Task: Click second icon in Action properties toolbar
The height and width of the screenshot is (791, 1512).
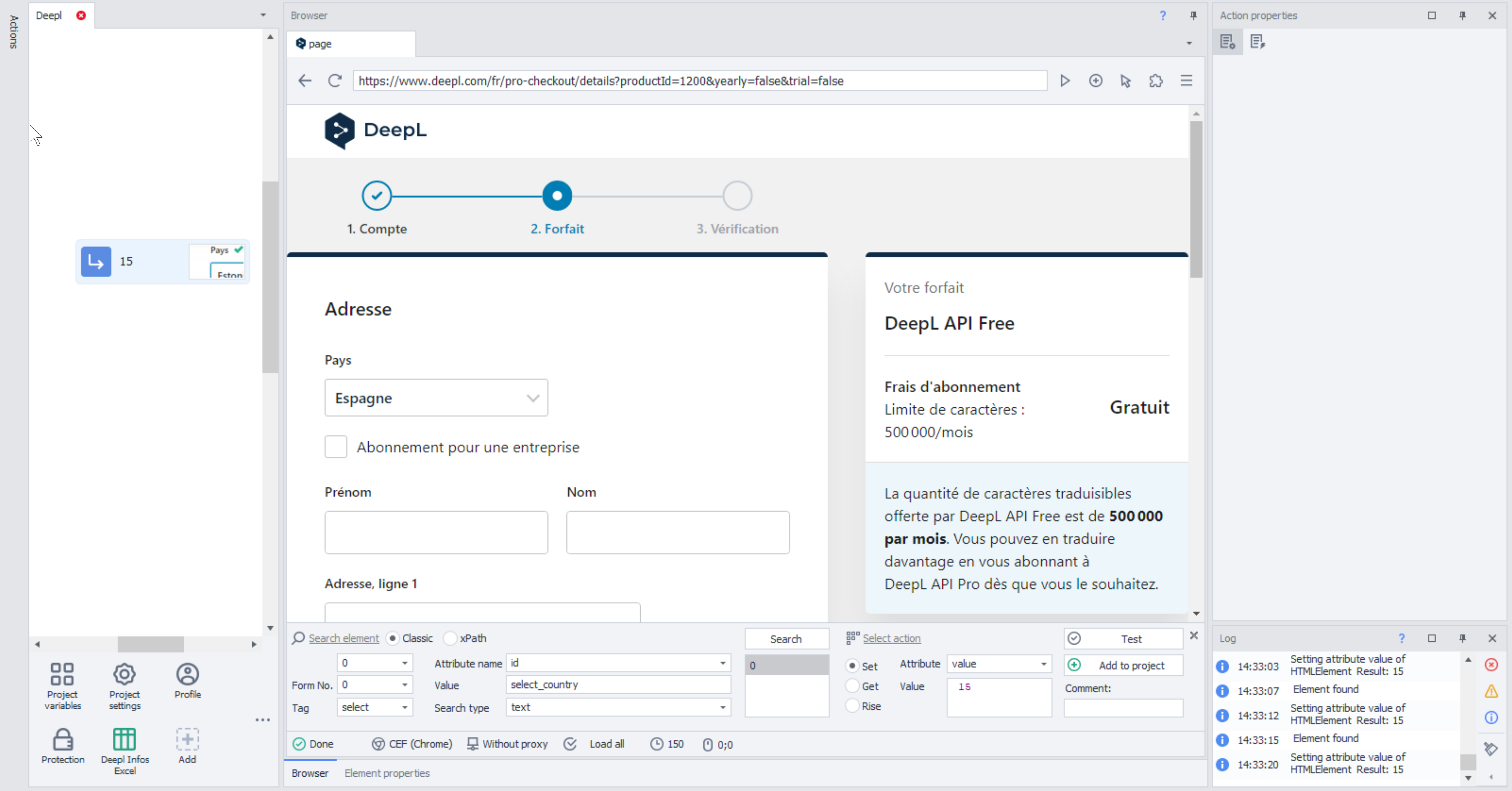Action: coord(1257,42)
